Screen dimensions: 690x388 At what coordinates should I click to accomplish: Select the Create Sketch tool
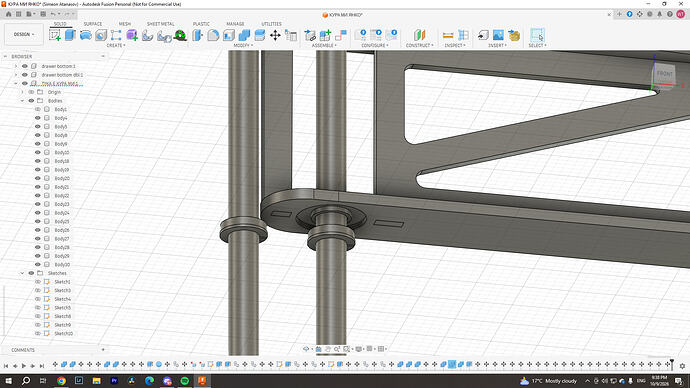tap(55, 35)
